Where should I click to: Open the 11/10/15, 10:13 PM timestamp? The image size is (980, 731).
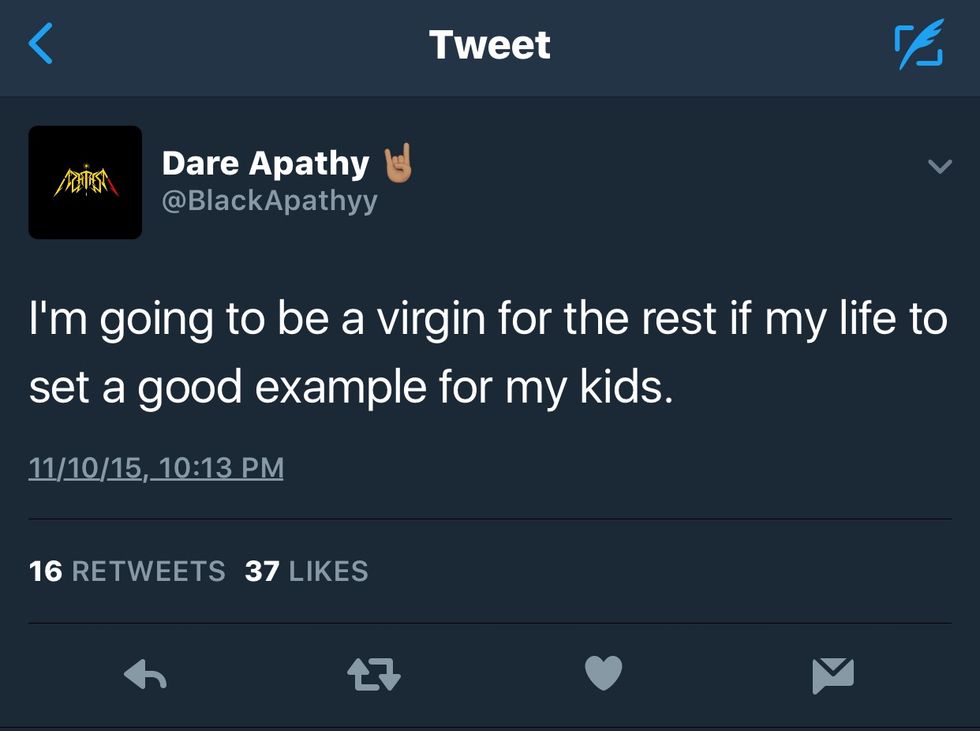coord(156,467)
